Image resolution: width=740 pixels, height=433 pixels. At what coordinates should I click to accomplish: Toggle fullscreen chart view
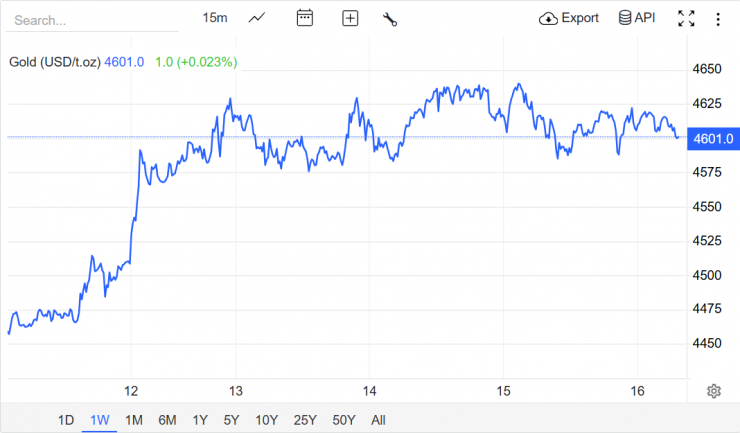pyautogui.click(x=686, y=18)
